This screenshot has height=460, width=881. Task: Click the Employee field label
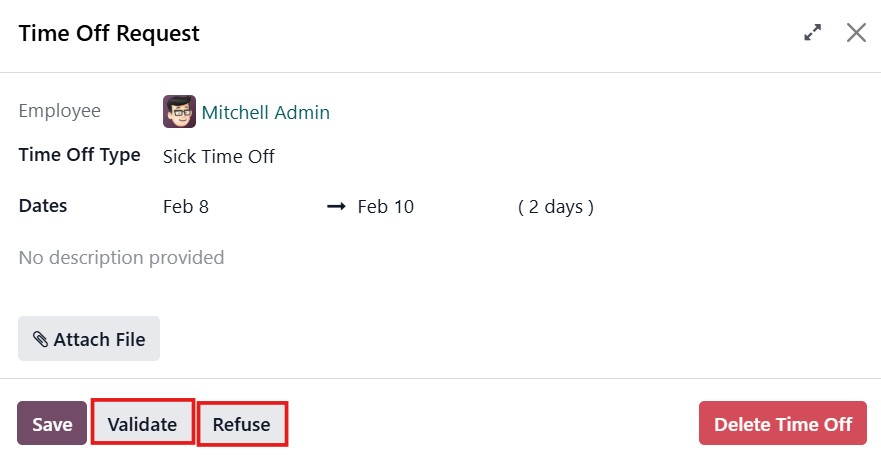pyautogui.click(x=59, y=111)
